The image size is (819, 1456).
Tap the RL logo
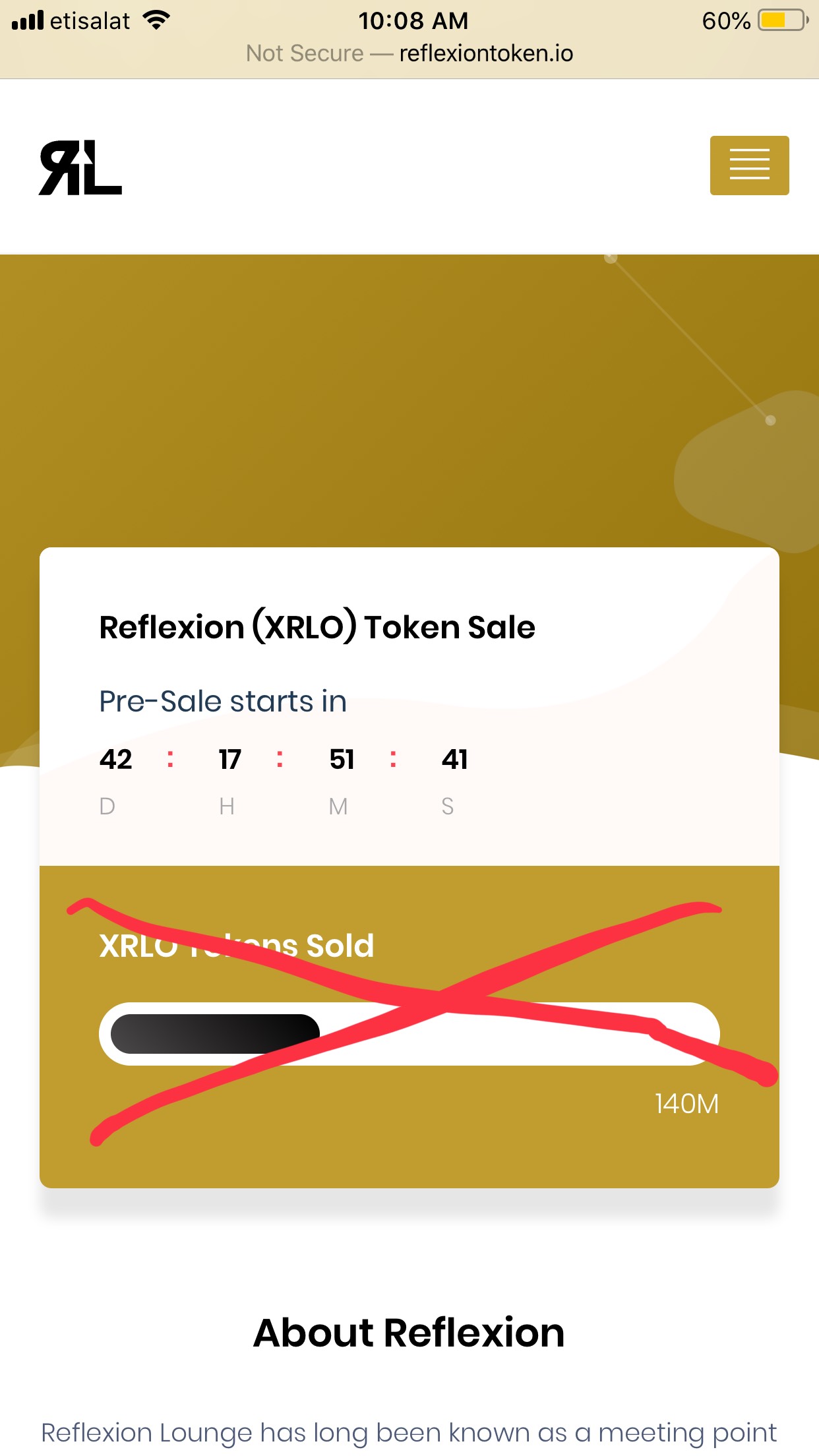[x=80, y=167]
